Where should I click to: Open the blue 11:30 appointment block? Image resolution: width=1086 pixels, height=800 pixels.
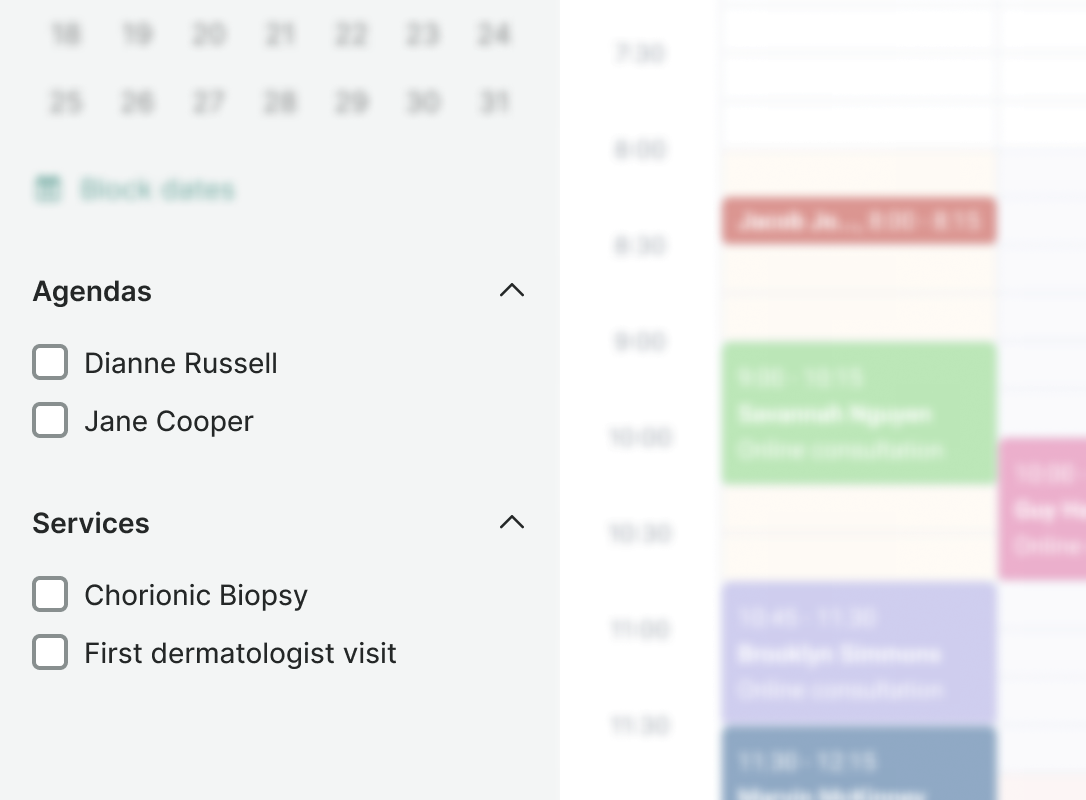pyautogui.click(x=858, y=764)
